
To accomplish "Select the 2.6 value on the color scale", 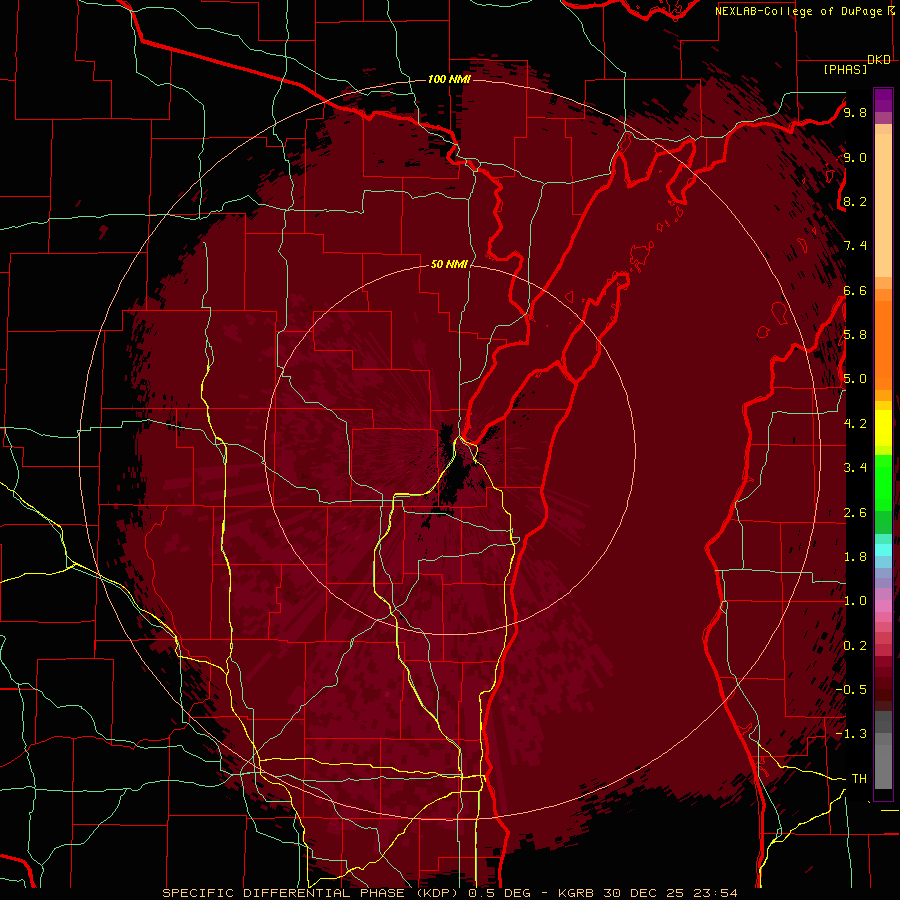I will (x=855, y=512).
